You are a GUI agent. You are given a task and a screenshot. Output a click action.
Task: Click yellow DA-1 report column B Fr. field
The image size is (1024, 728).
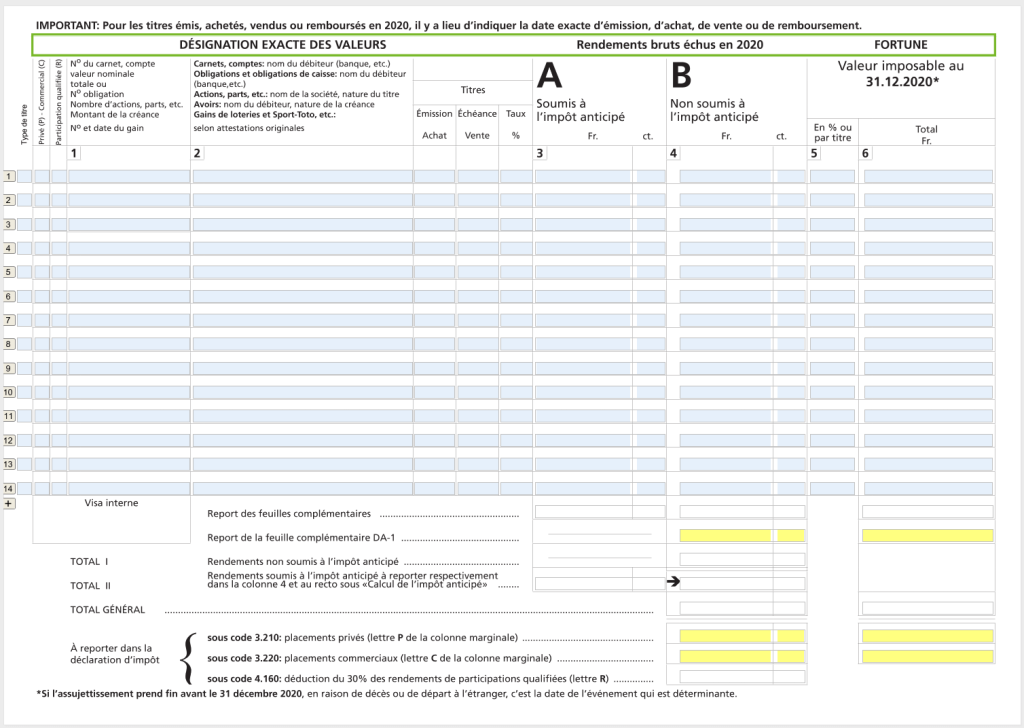(726, 535)
